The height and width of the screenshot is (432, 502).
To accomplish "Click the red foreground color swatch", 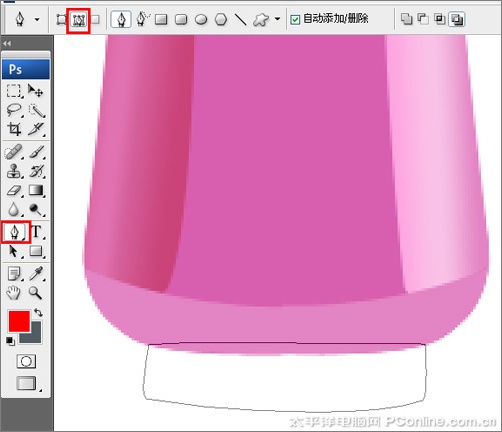I will (19, 321).
